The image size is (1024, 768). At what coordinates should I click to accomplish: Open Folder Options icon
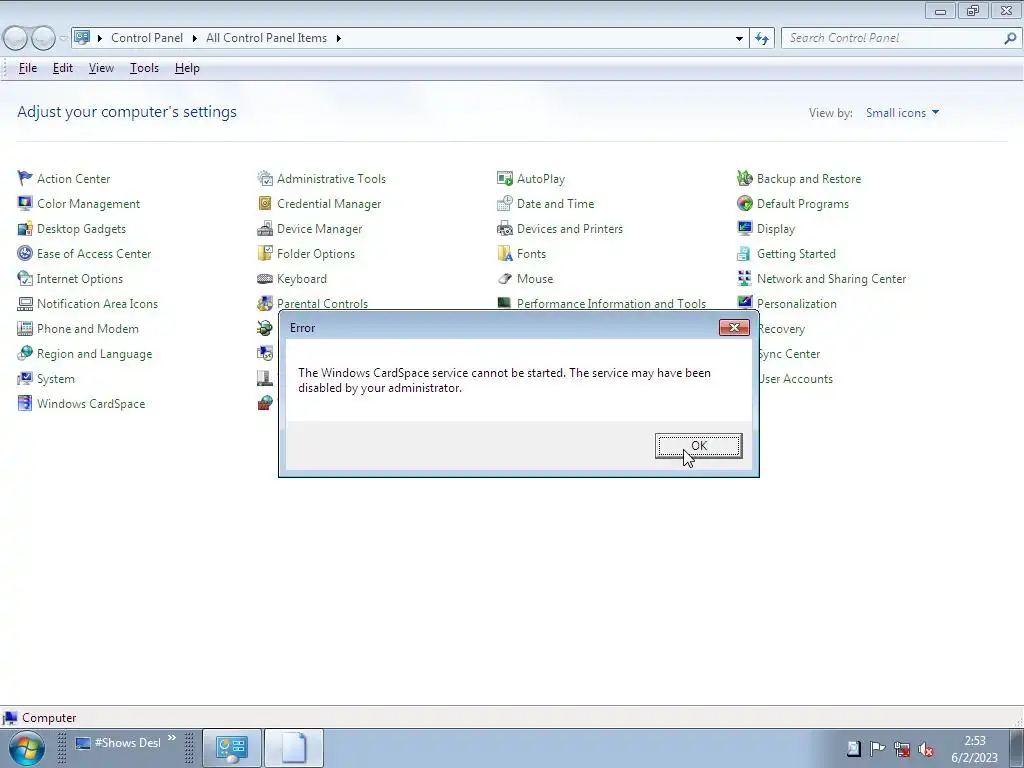[264, 253]
